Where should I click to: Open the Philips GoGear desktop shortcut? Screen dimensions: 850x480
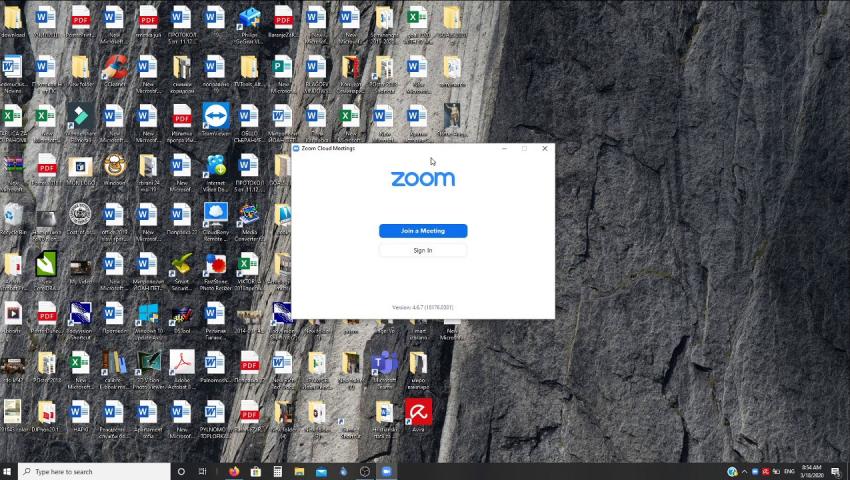[x=249, y=23]
